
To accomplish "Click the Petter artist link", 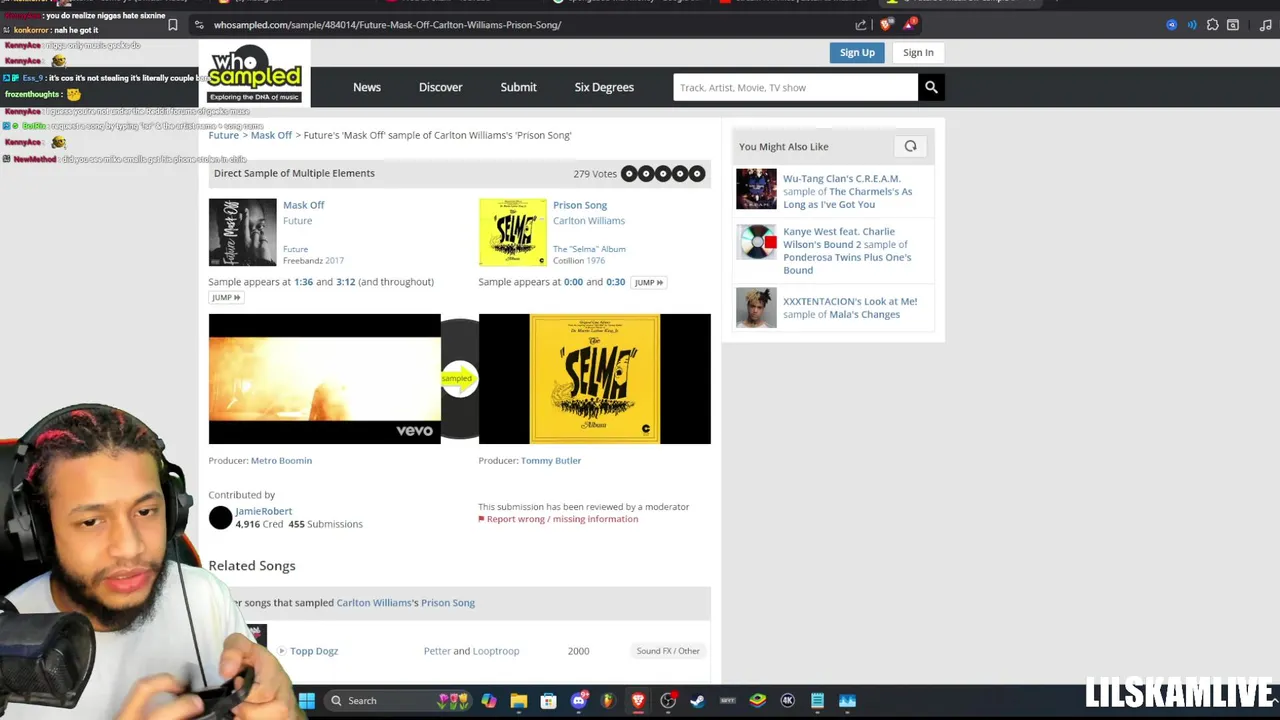I will [437, 651].
